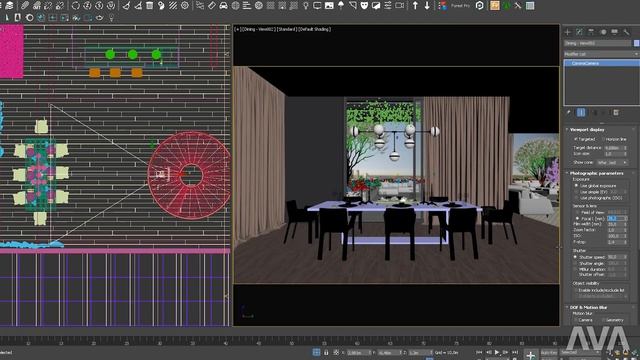This screenshot has width=640, height=360.
Task: Select the Field of view radio button
Action: (577, 213)
